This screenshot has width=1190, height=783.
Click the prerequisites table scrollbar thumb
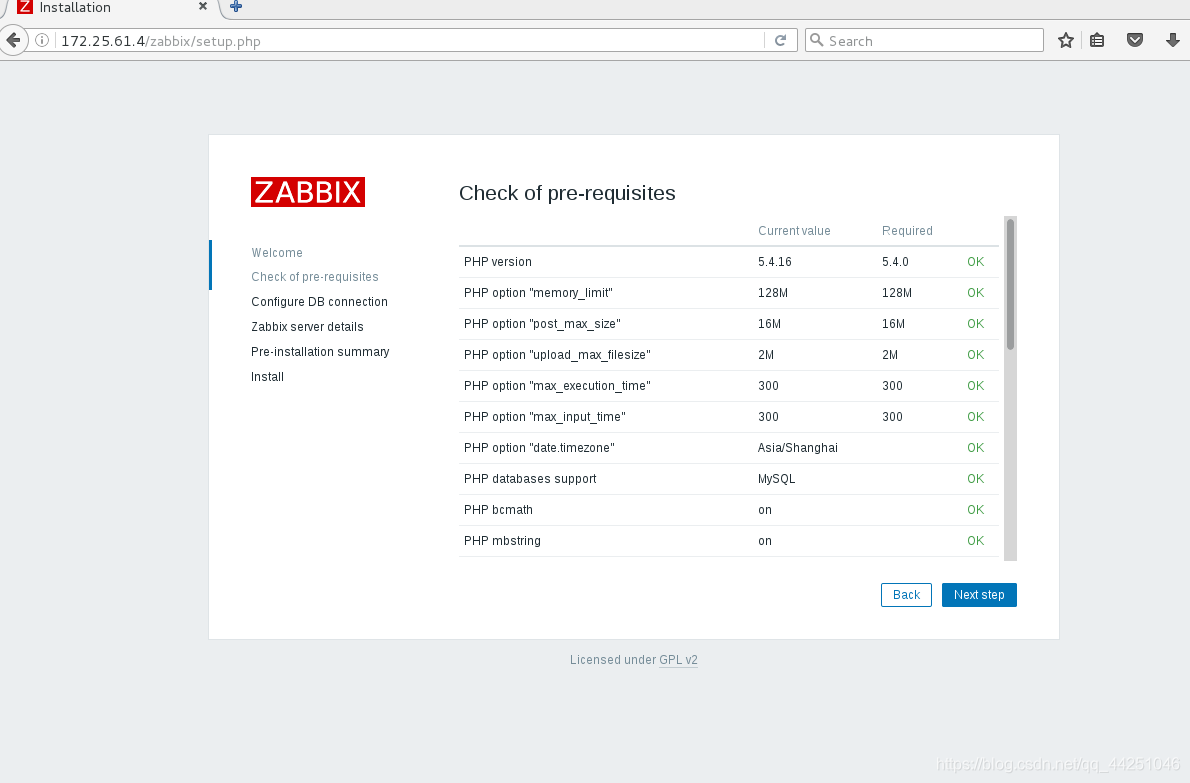pyautogui.click(x=1010, y=284)
